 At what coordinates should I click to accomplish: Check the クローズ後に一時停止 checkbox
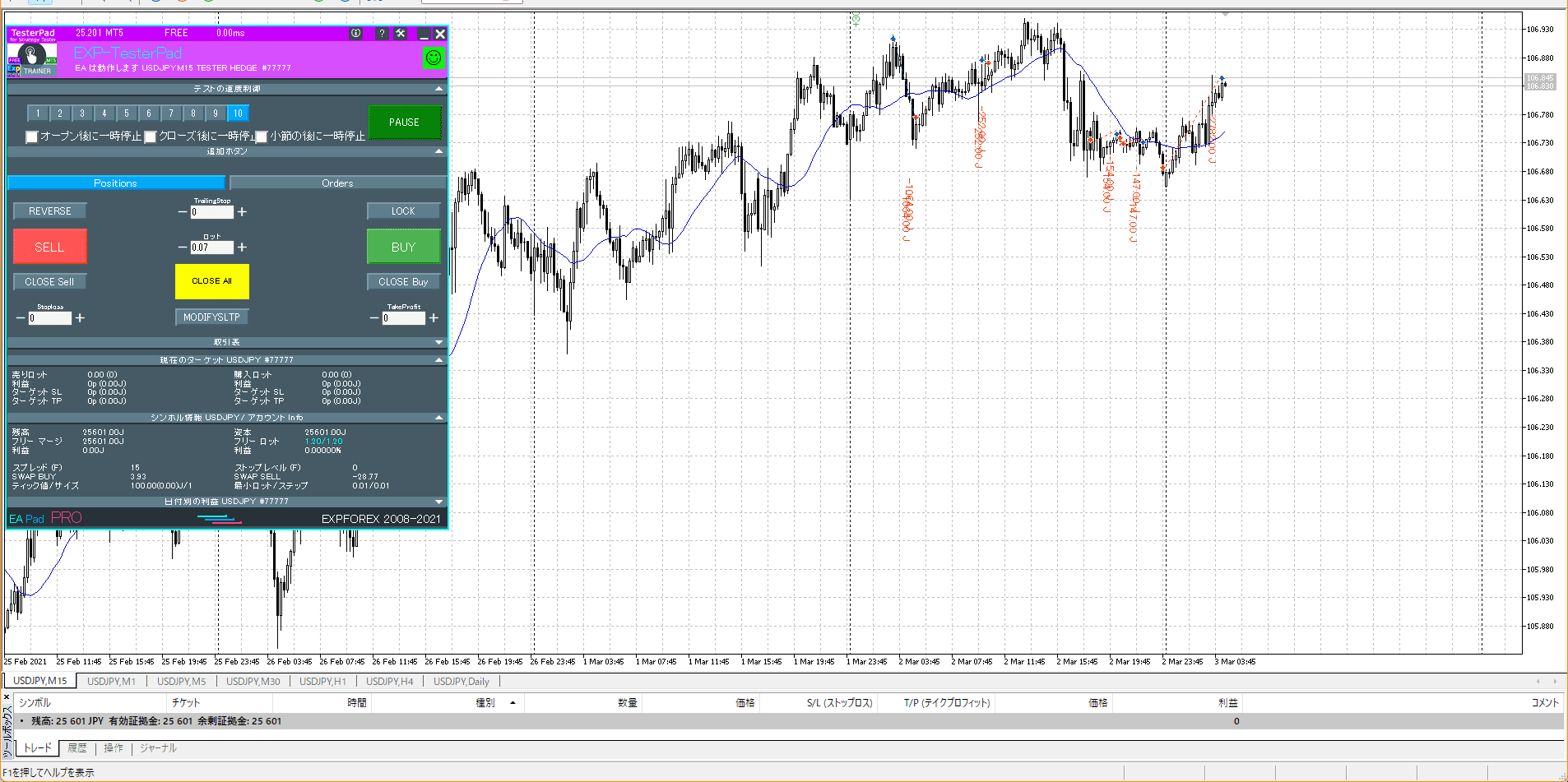tap(151, 137)
